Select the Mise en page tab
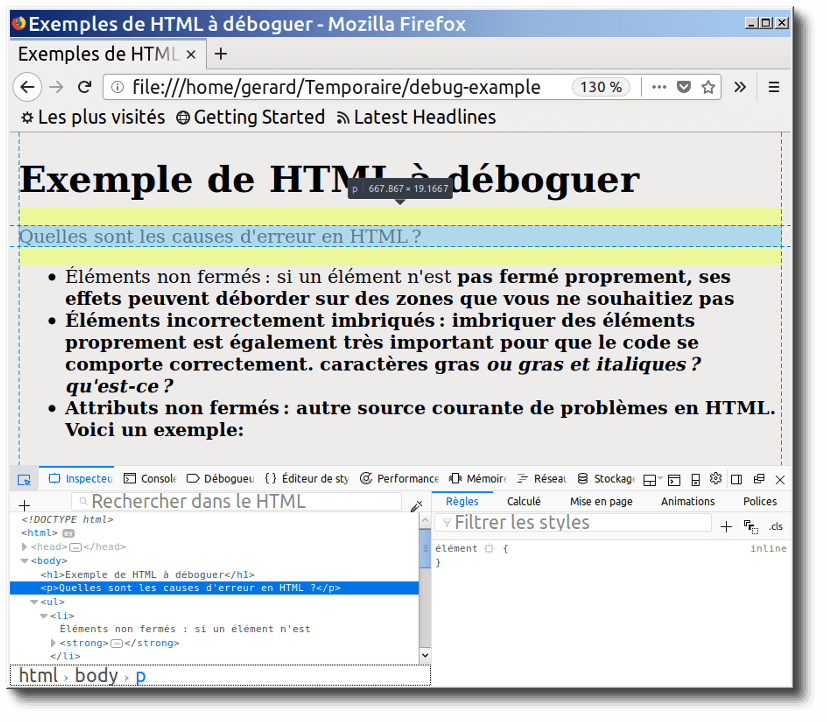The image size is (827, 722). click(x=601, y=502)
